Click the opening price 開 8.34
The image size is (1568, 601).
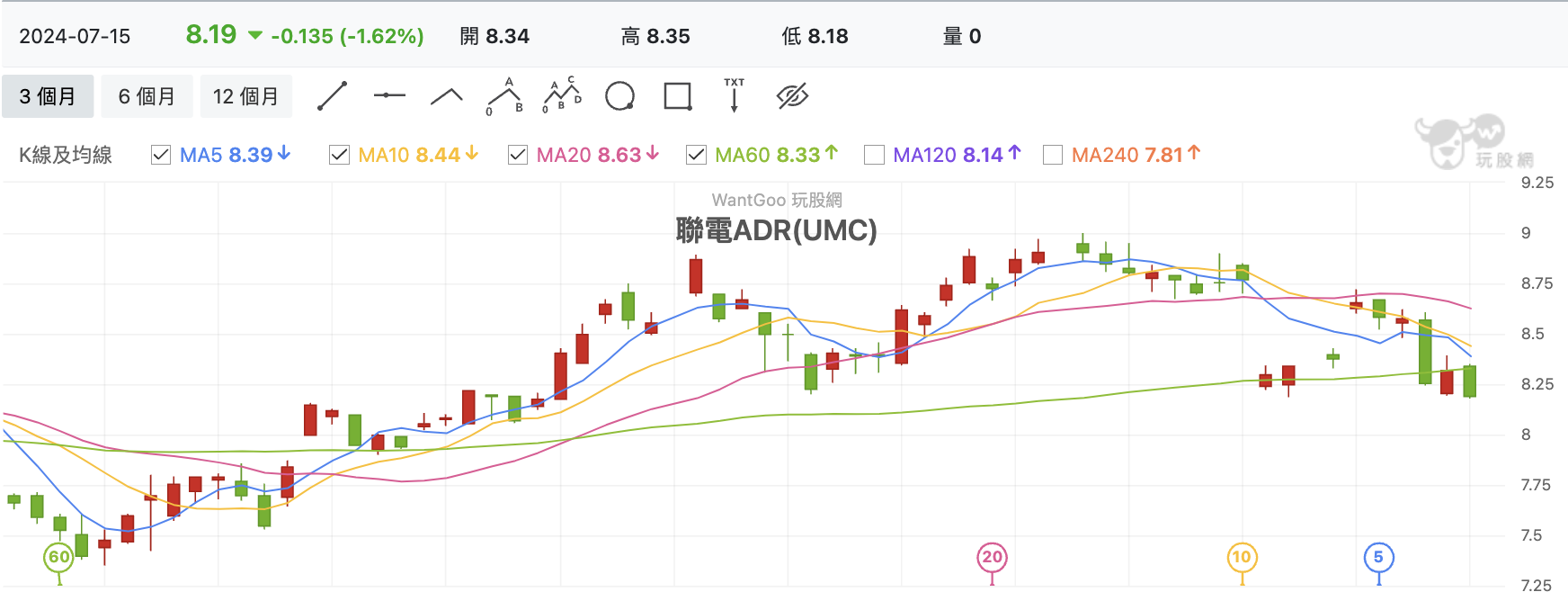tap(494, 36)
